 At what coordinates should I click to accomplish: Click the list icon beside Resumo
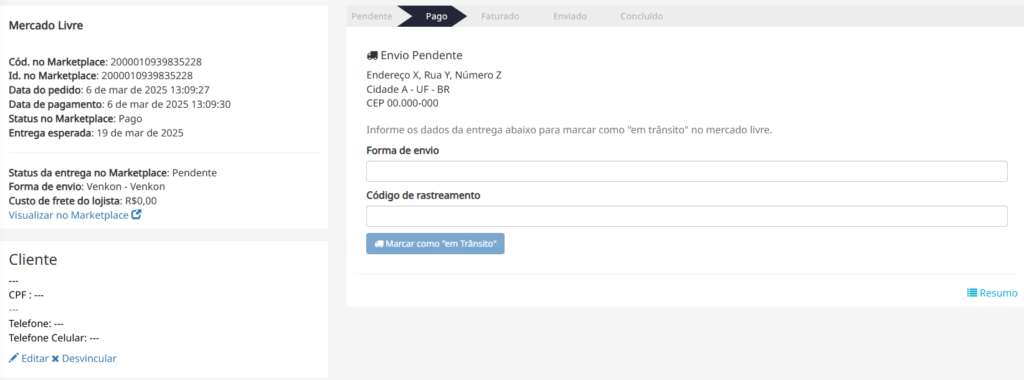pos(972,293)
